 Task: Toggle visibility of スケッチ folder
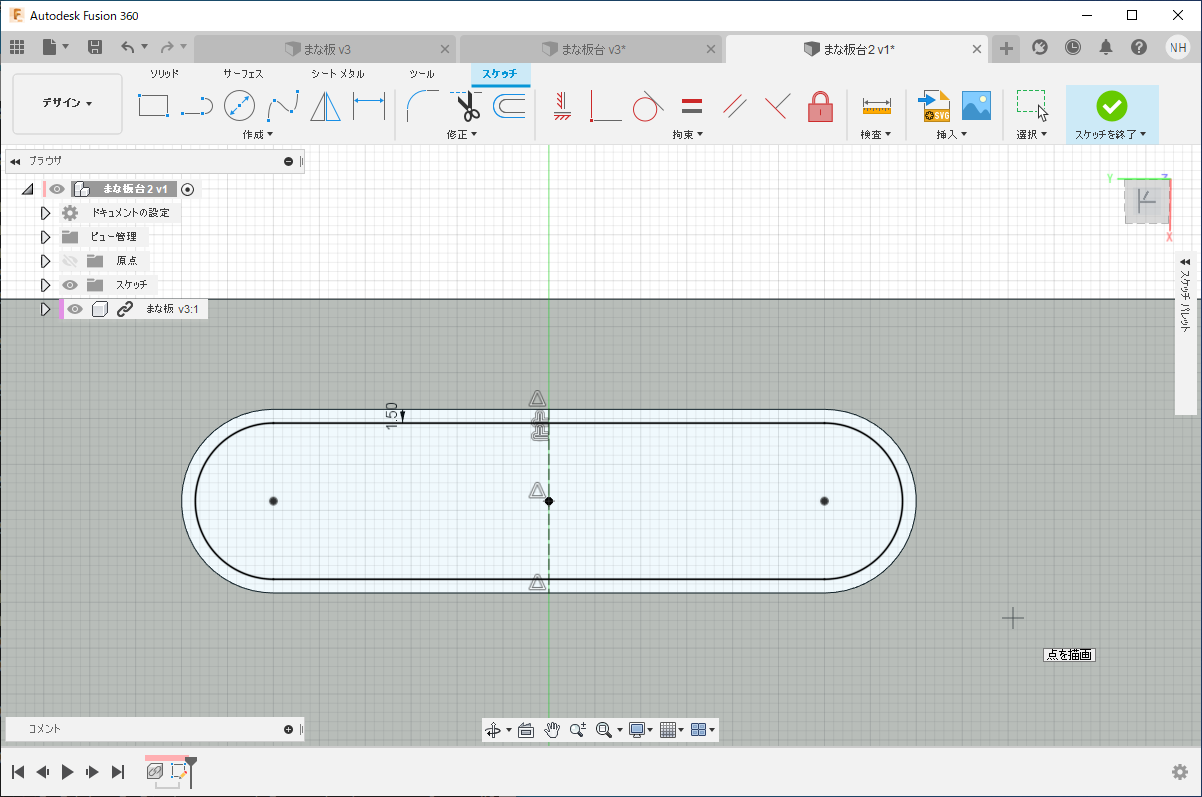click(70, 285)
